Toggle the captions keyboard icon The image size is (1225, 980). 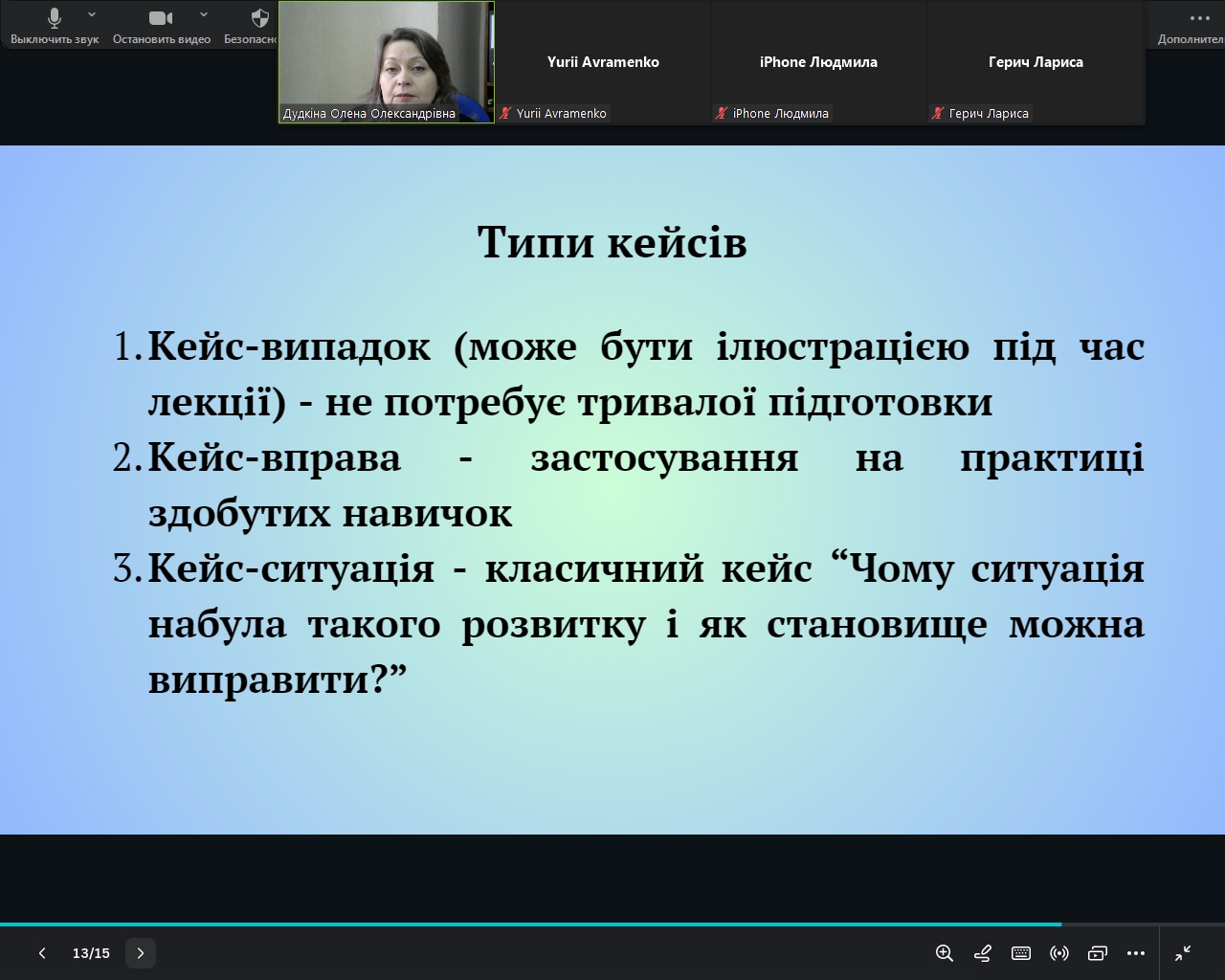click(1021, 953)
